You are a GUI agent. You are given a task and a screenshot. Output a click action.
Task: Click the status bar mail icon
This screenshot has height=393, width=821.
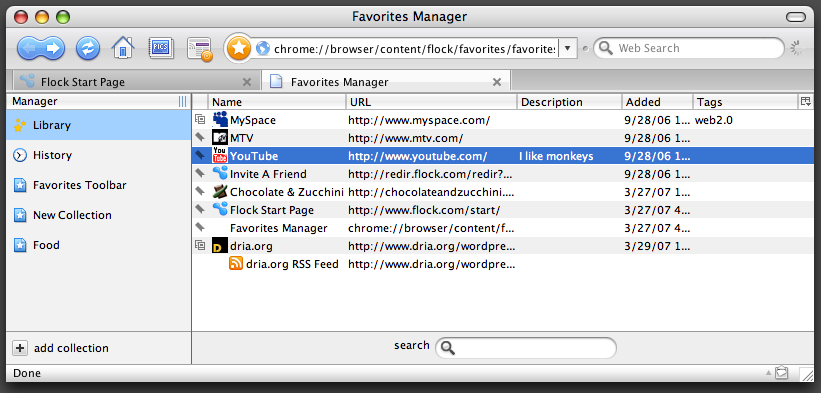click(x=782, y=373)
